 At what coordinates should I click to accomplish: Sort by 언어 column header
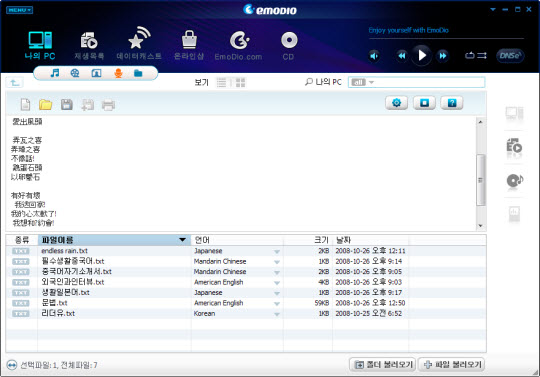coord(237,240)
